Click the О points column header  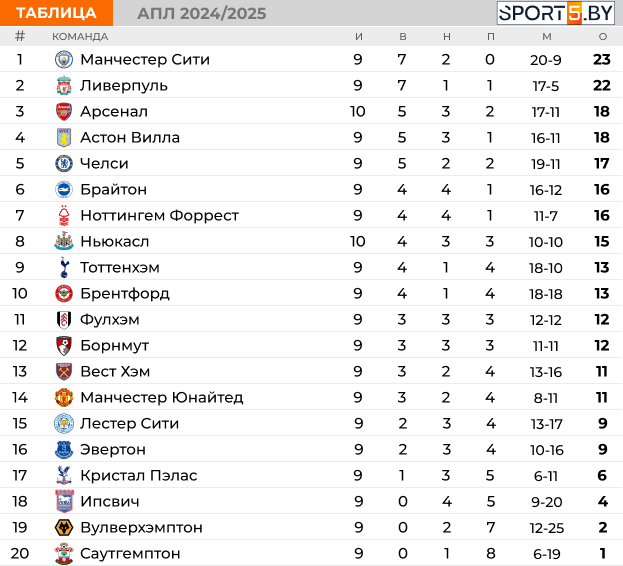pyautogui.click(x=602, y=36)
